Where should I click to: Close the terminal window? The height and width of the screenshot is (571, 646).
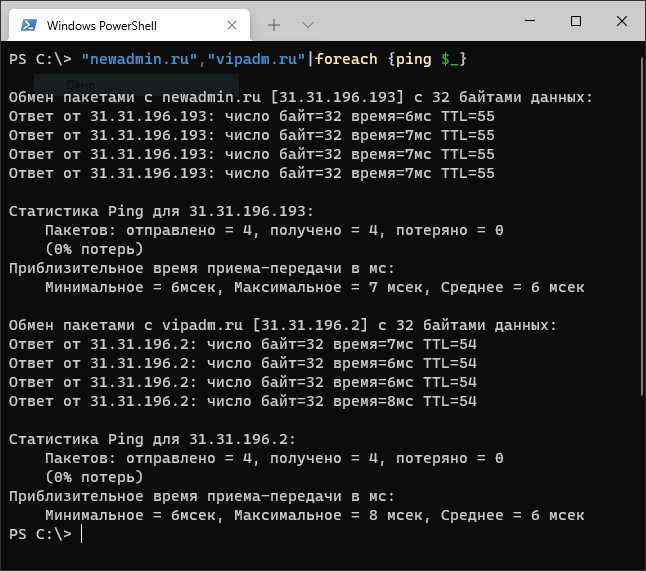click(622, 21)
